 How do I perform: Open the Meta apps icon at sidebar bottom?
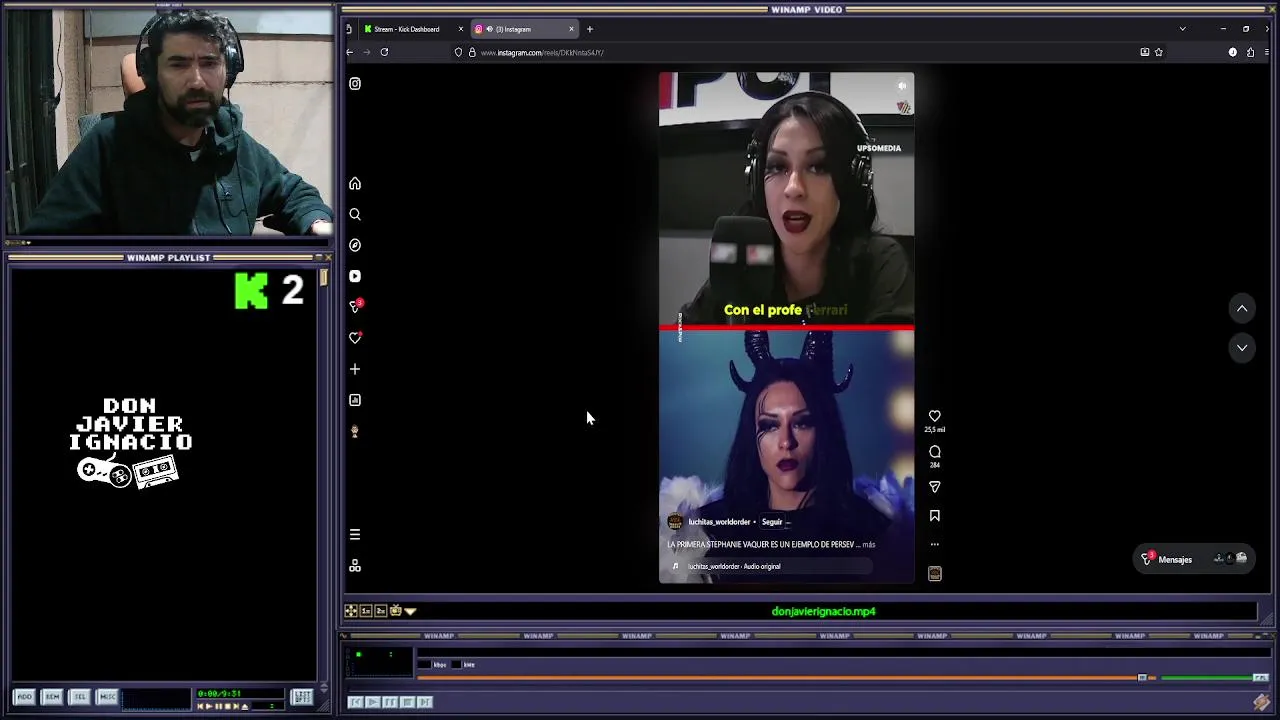click(x=355, y=566)
